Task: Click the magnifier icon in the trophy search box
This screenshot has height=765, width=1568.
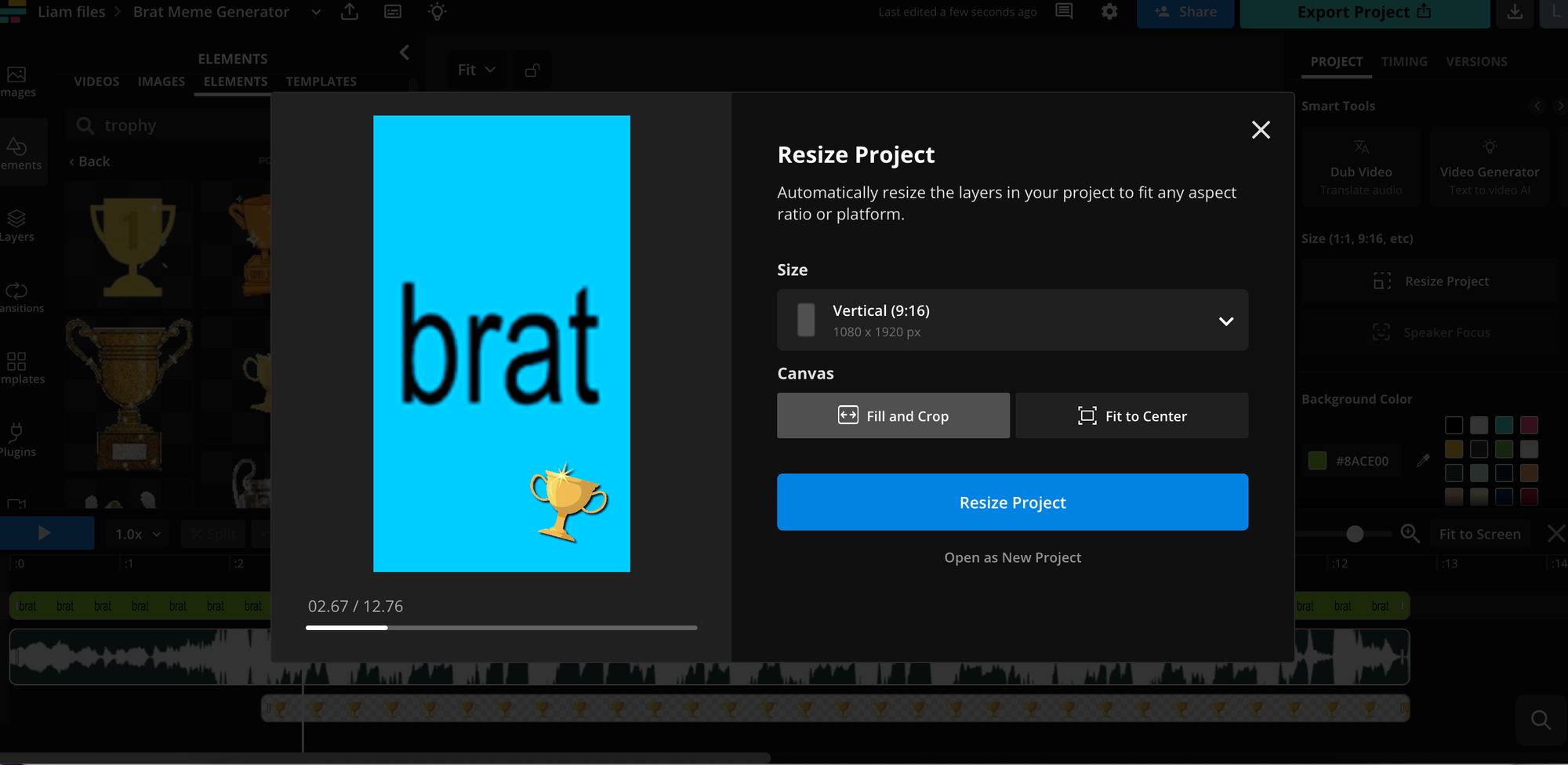Action: pyautogui.click(x=85, y=125)
